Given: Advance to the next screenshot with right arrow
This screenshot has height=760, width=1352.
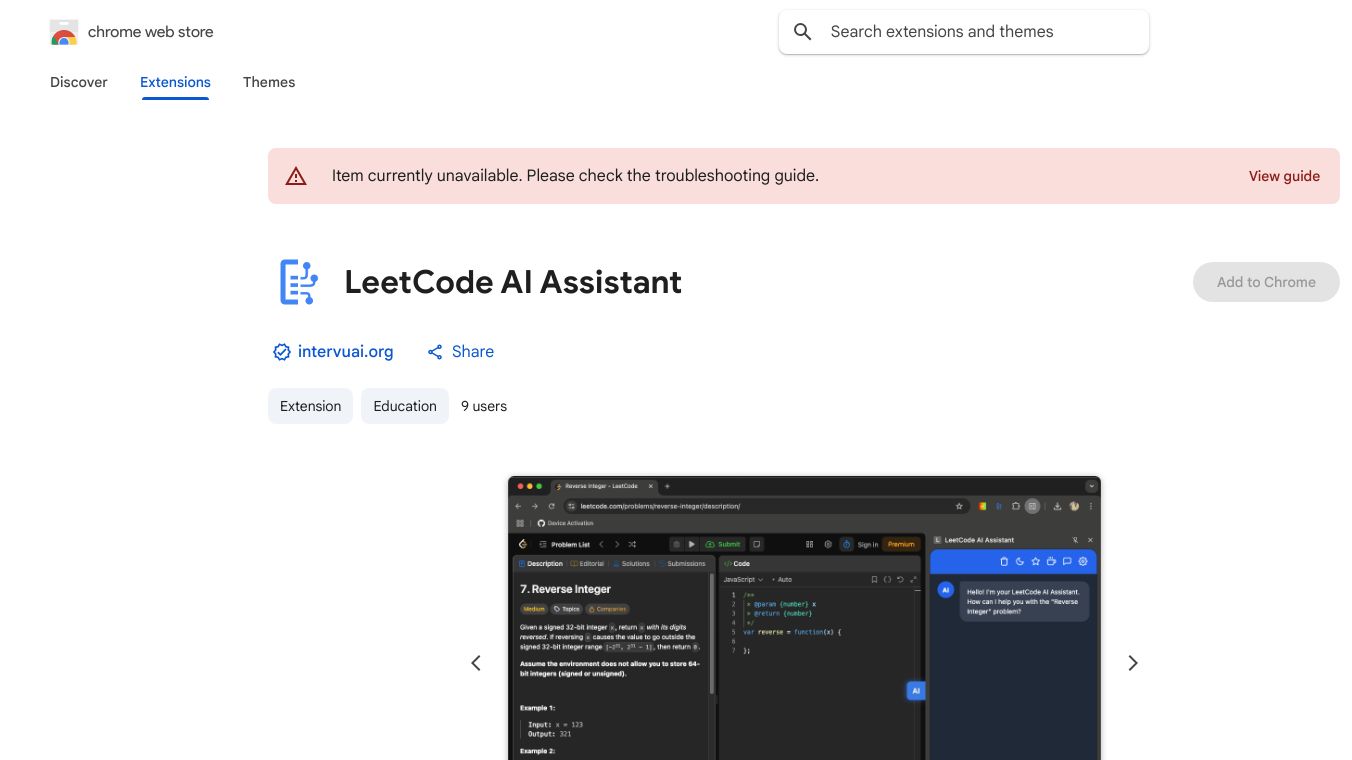Looking at the screenshot, I should click(1133, 663).
